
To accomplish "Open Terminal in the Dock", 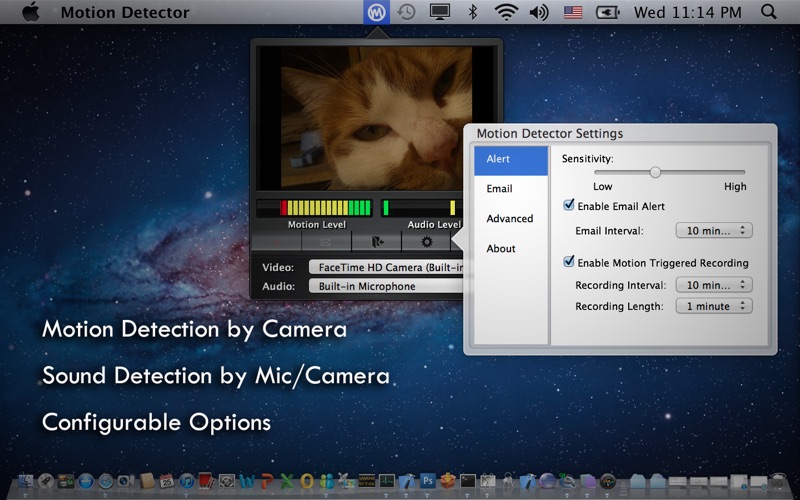I will point(468,481).
